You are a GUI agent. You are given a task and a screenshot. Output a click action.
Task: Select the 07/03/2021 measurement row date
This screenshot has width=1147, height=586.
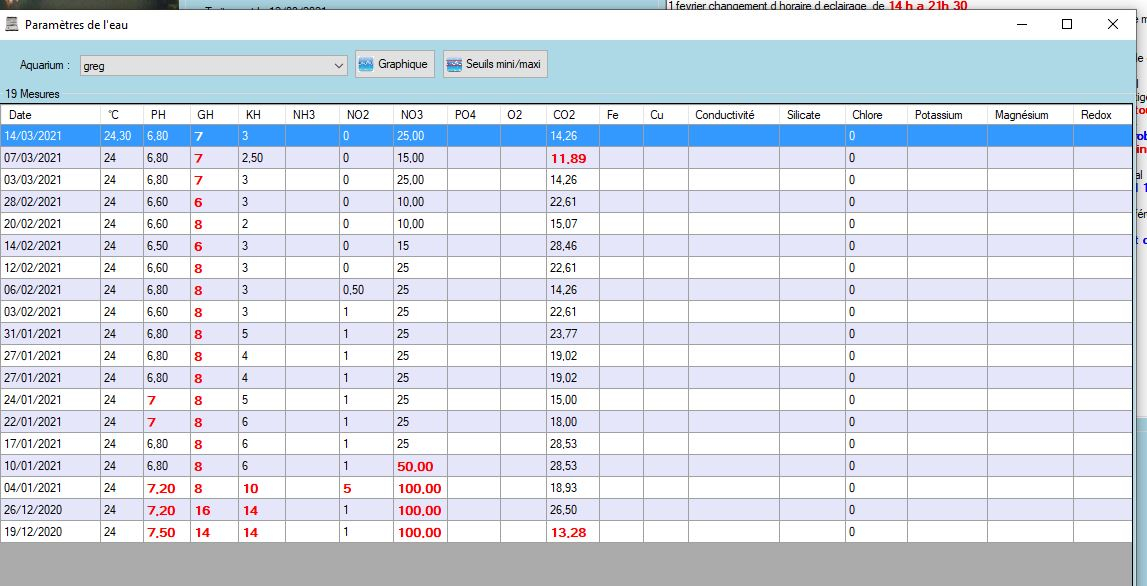(x=50, y=158)
